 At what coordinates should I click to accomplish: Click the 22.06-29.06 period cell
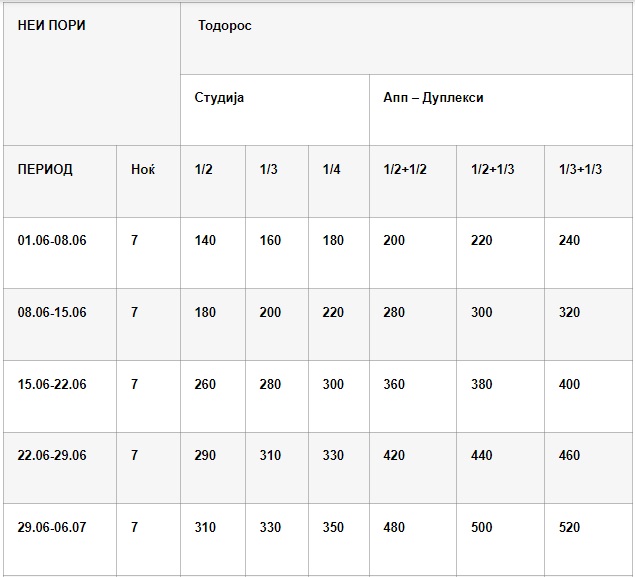point(52,456)
